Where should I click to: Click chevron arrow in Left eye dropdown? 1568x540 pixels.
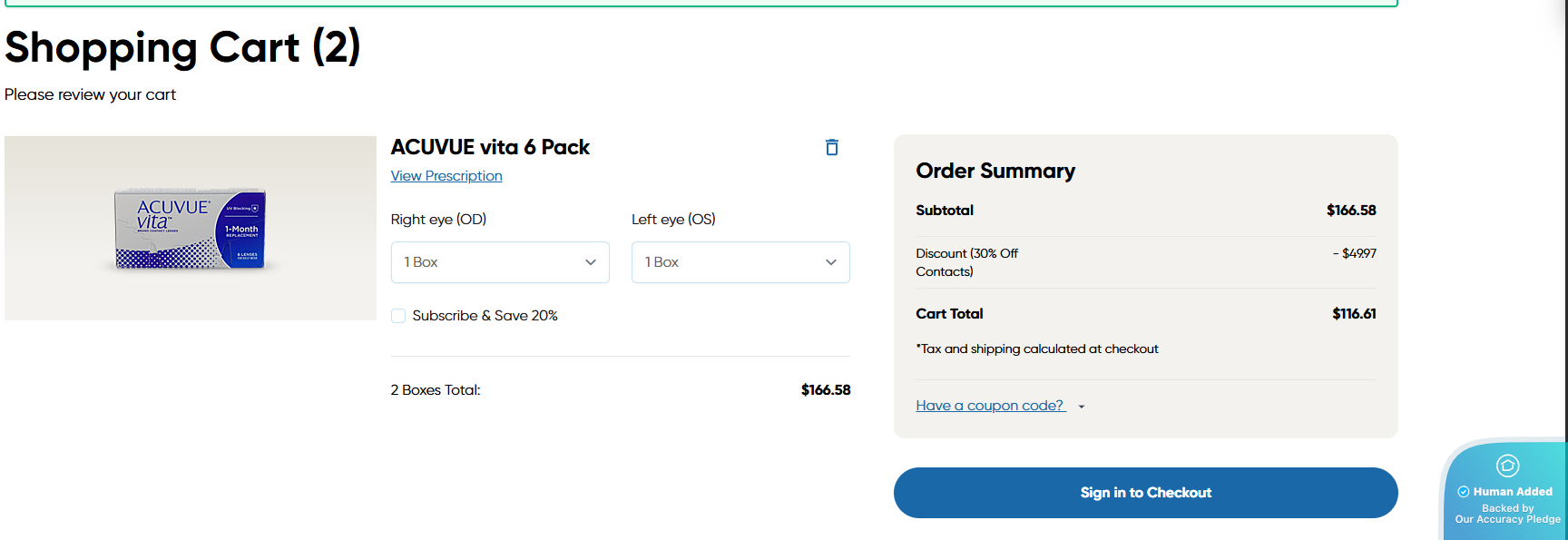[x=830, y=262]
